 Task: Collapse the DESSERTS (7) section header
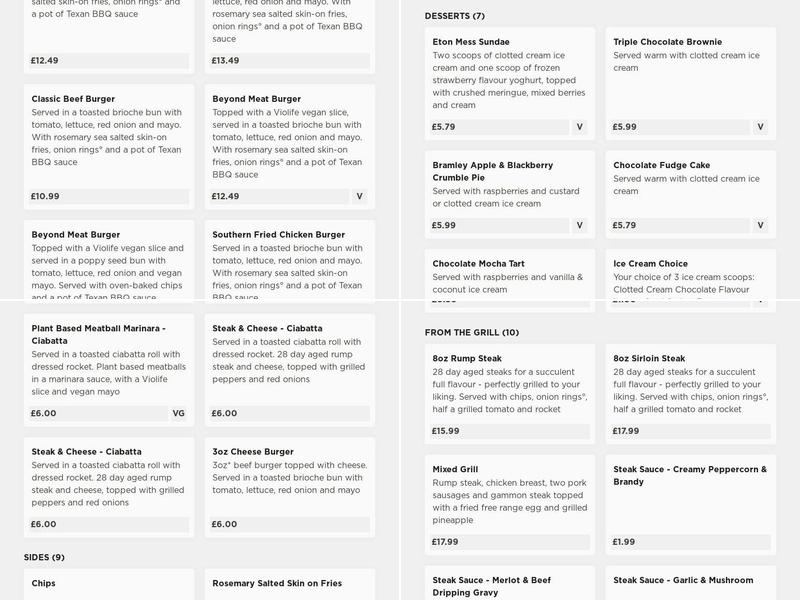tap(455, 16)
